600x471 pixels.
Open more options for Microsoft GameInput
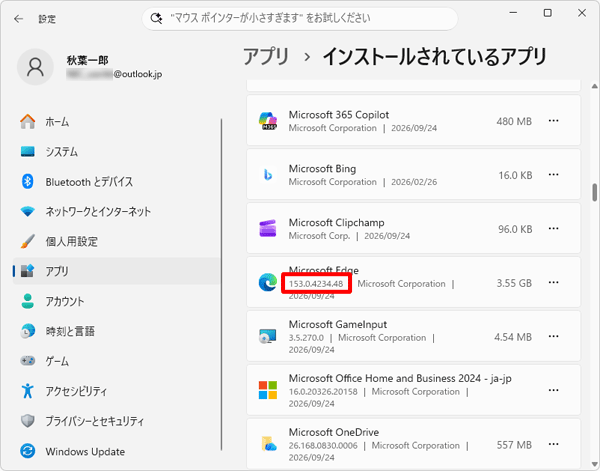coord(553,336)
